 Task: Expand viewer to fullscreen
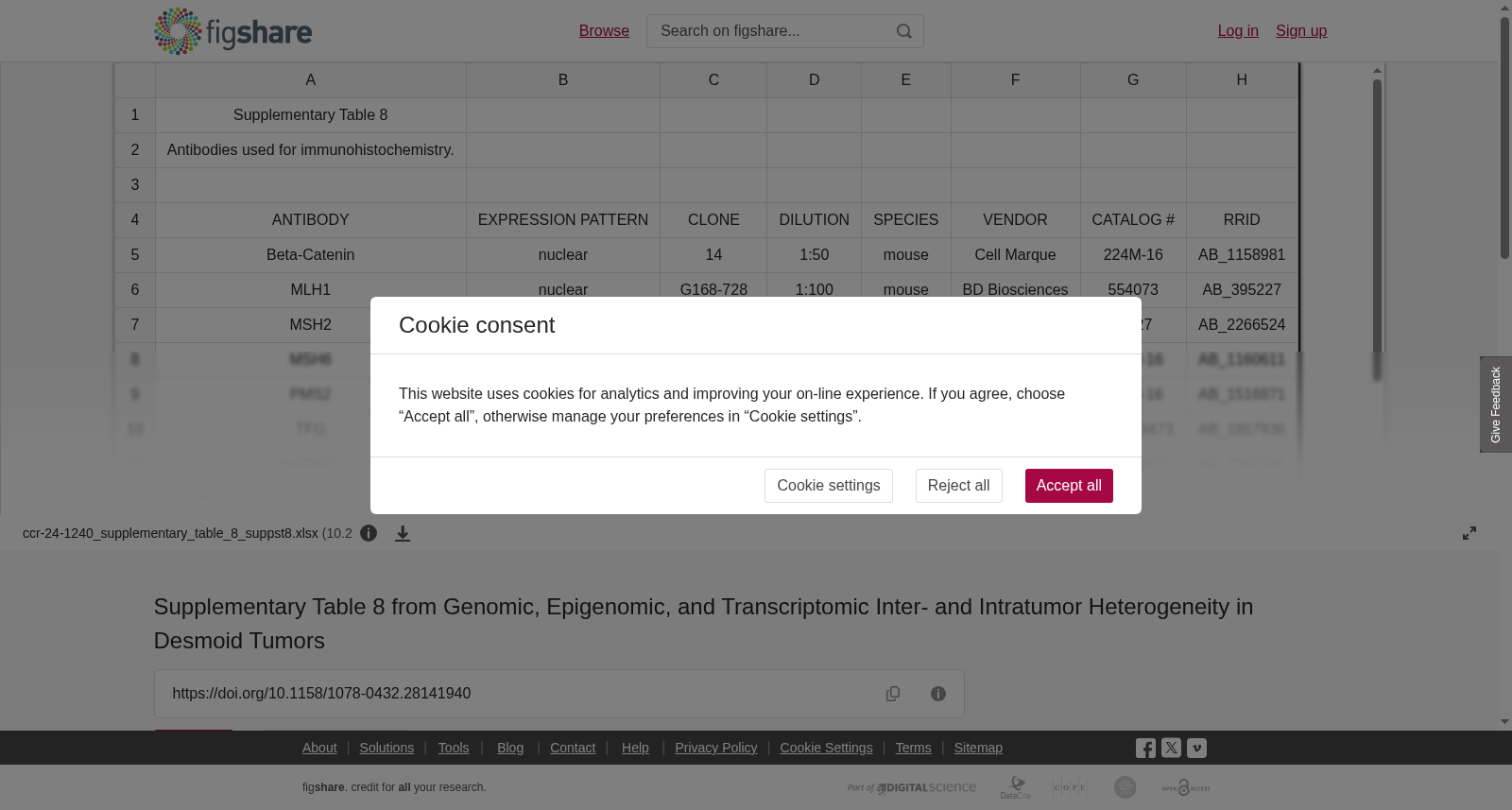pos(1469,533)
